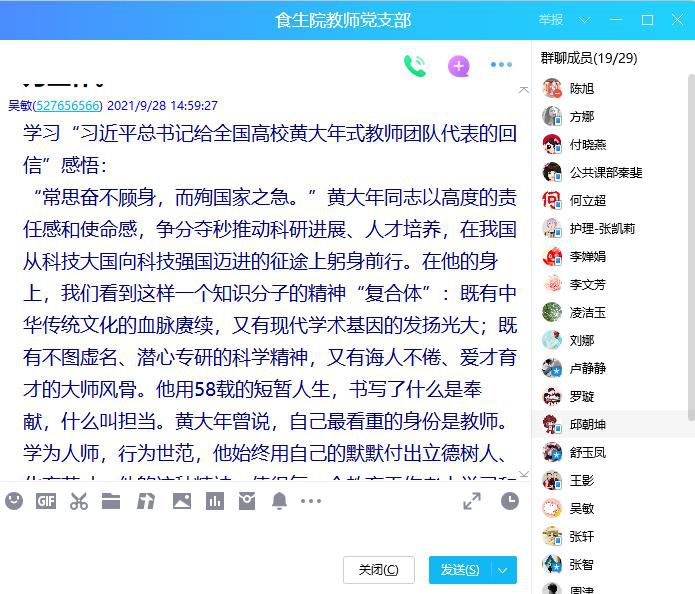This screenshot has height=594, width=695.
Task: Open message history clock icon
Action: click(510, 501)
